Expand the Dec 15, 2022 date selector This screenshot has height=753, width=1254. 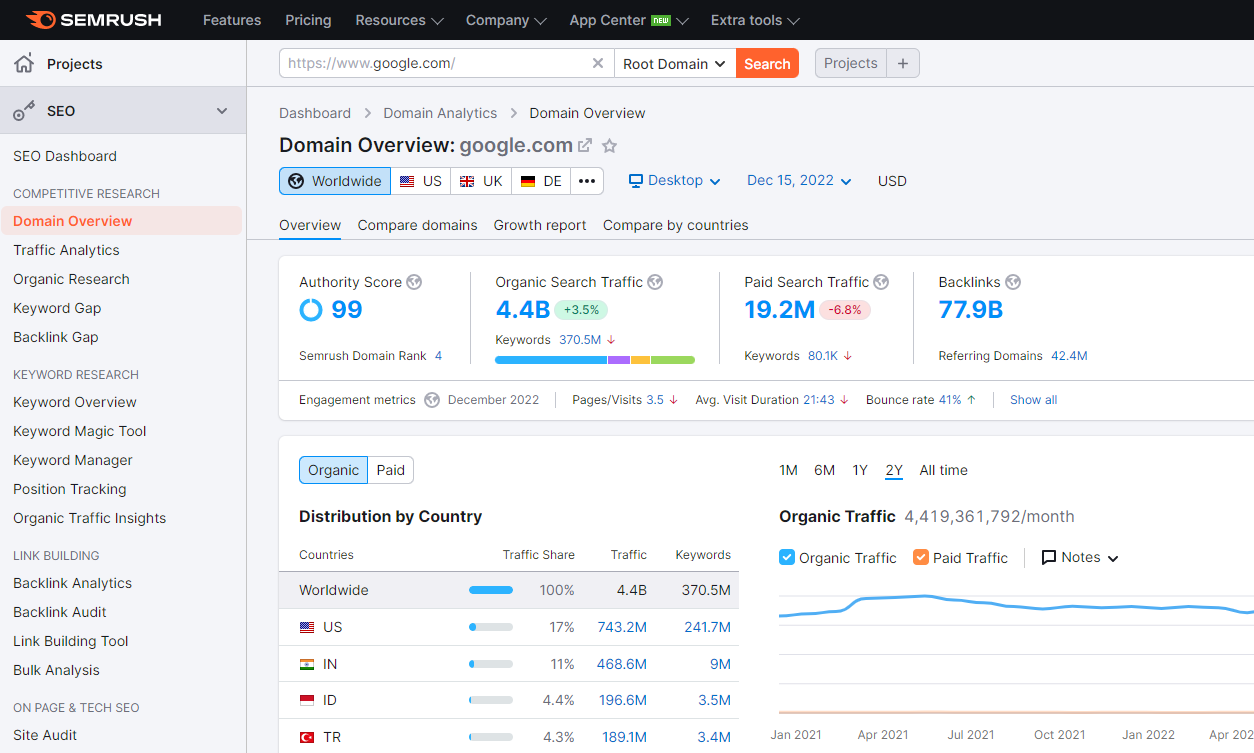798,181
